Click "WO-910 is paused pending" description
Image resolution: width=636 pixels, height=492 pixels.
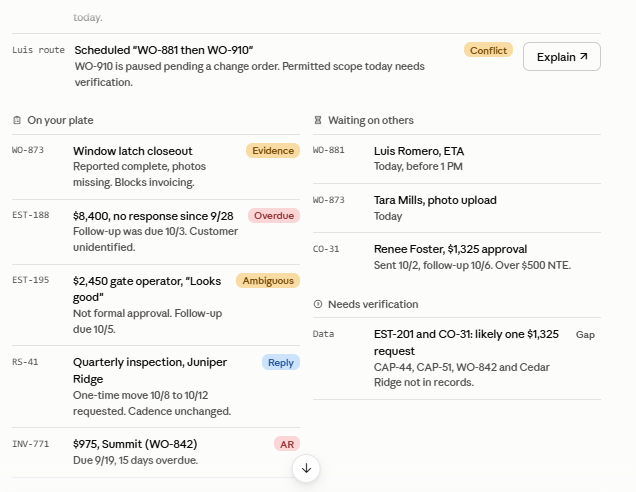[249, 74]
